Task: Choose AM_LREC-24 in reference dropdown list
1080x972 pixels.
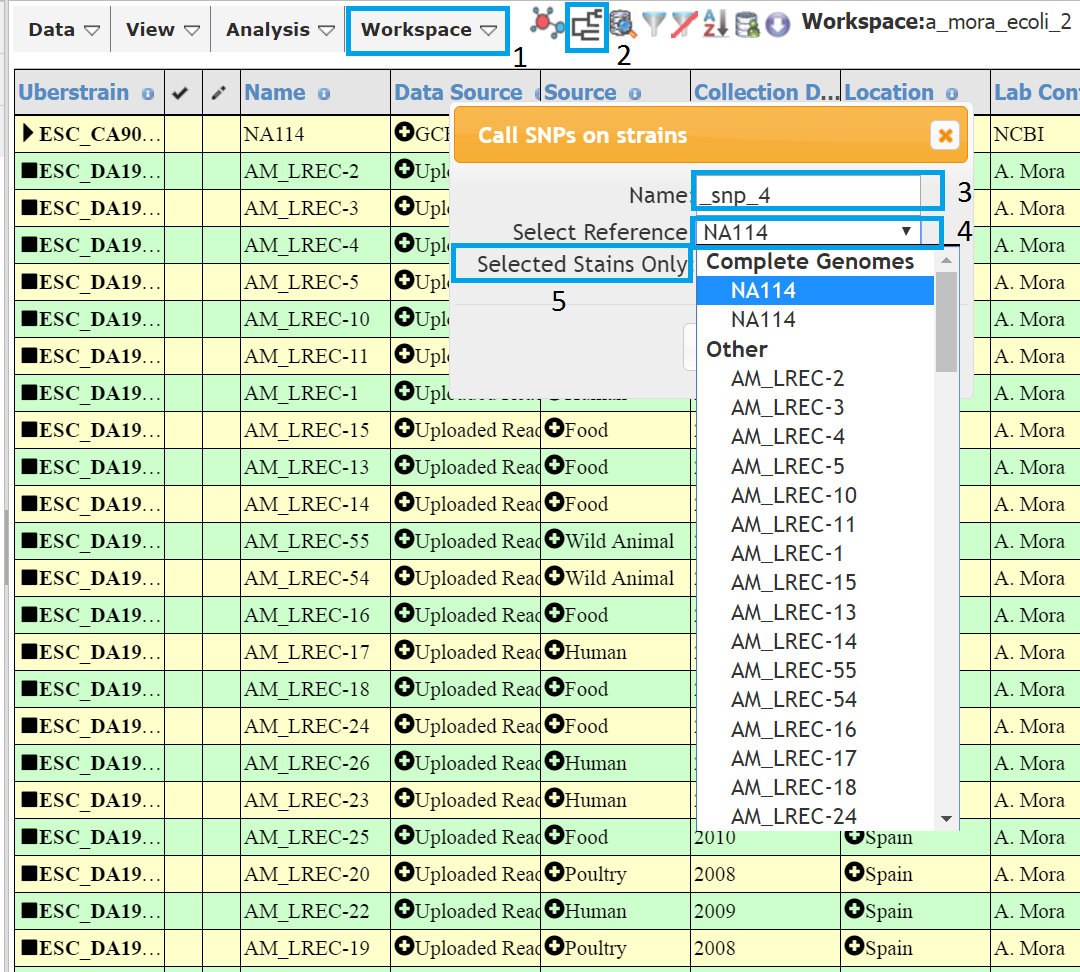Action: pos(815,816)
